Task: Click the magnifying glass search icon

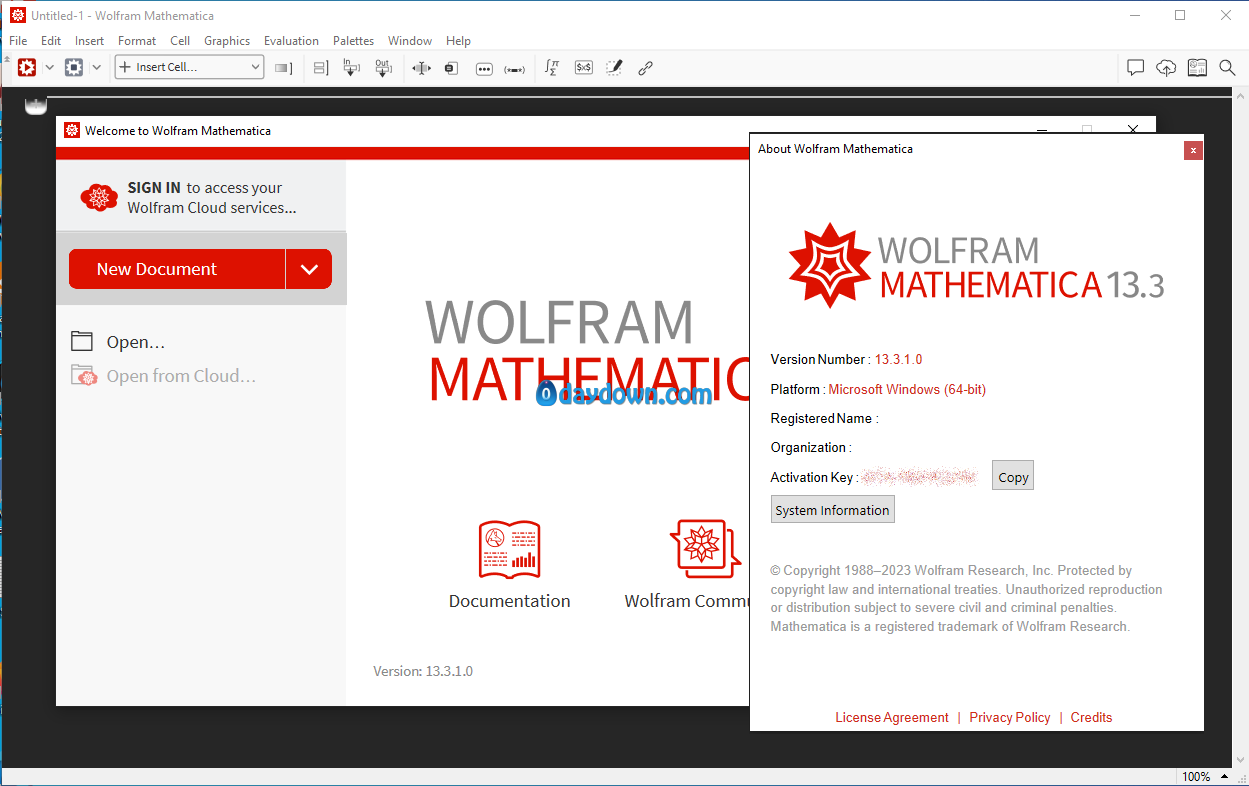Action: 1227,68
